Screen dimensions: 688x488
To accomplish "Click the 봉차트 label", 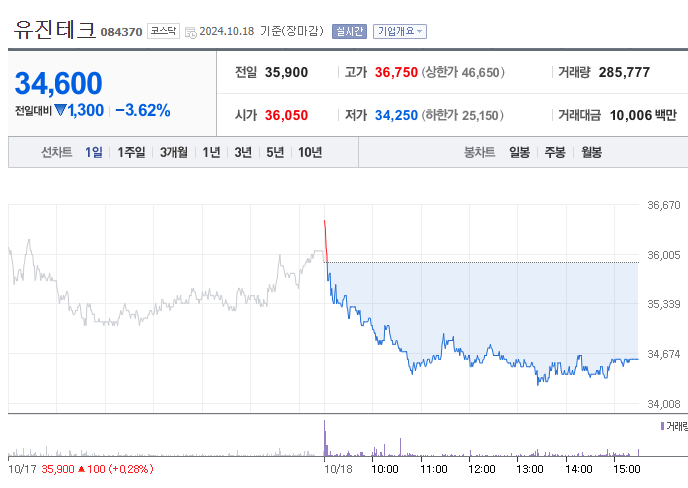I will tap(480, 152).
